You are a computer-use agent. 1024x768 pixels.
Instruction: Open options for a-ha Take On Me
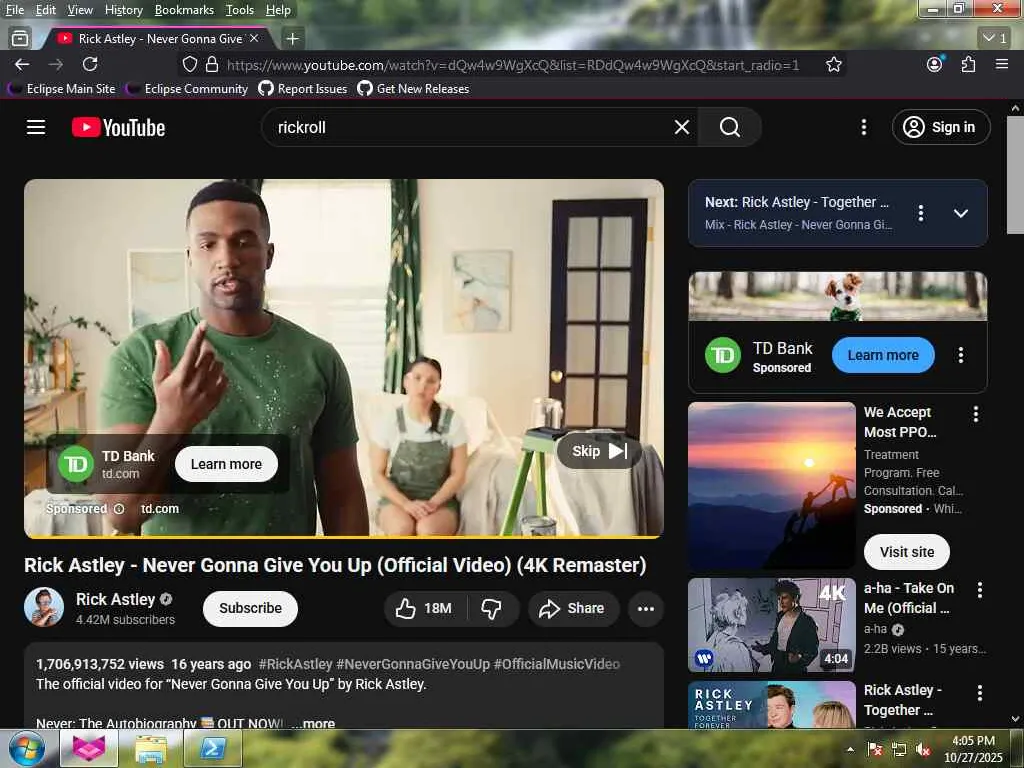click(979, 590)
